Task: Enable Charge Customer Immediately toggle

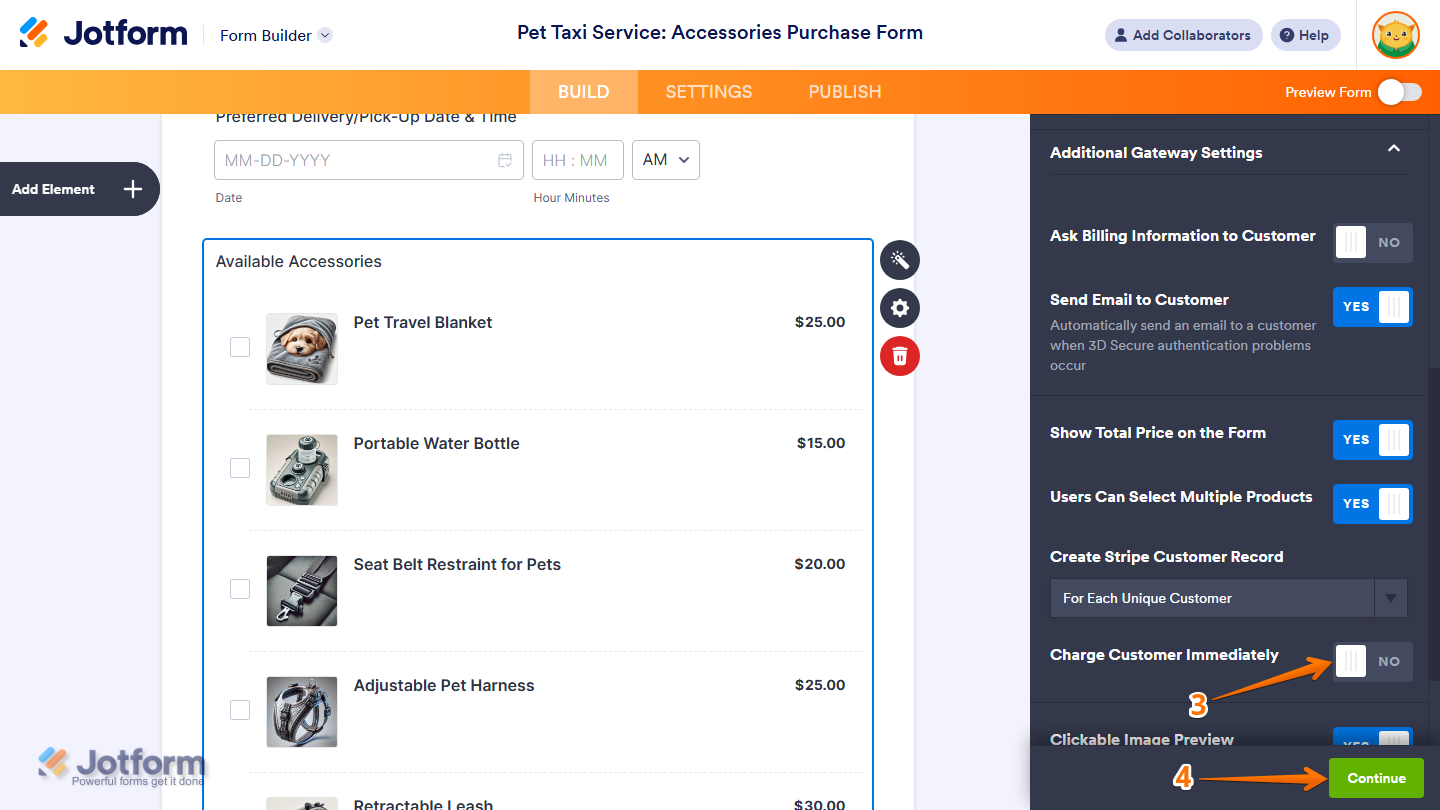Action: [1372, 661]
